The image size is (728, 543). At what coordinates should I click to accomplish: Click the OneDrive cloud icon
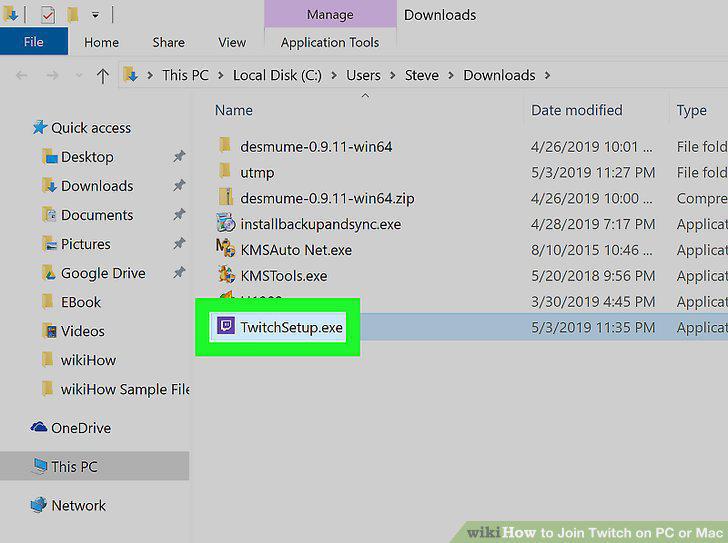(39, 427)
